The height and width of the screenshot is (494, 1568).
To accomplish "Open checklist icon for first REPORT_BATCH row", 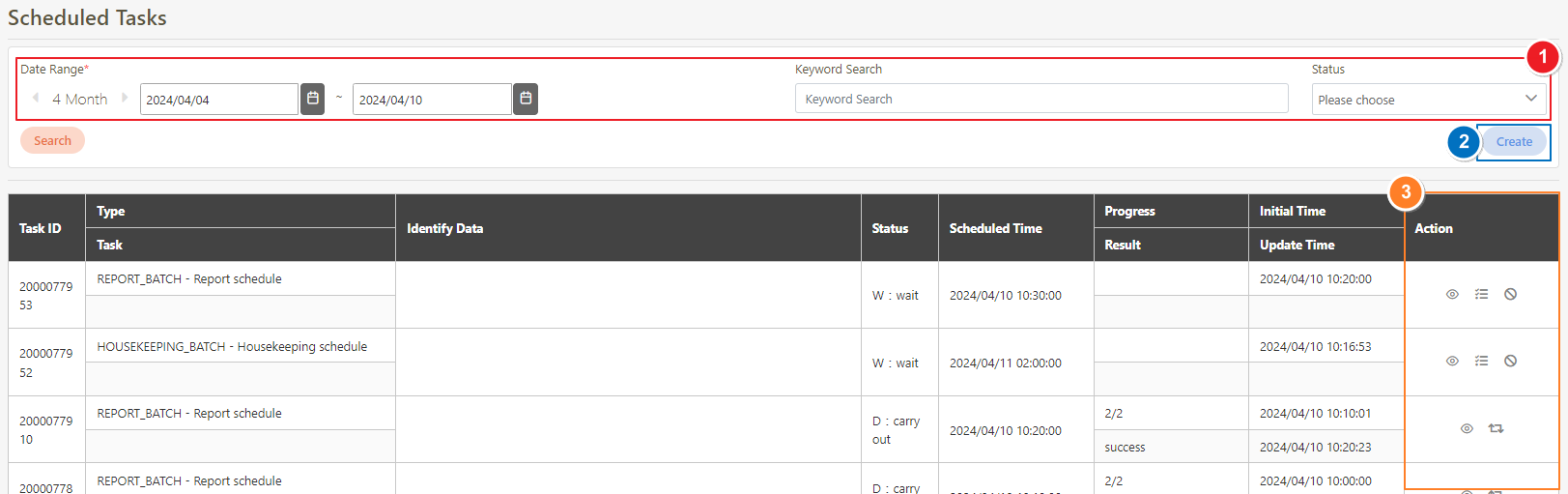I will [1481, 295].
